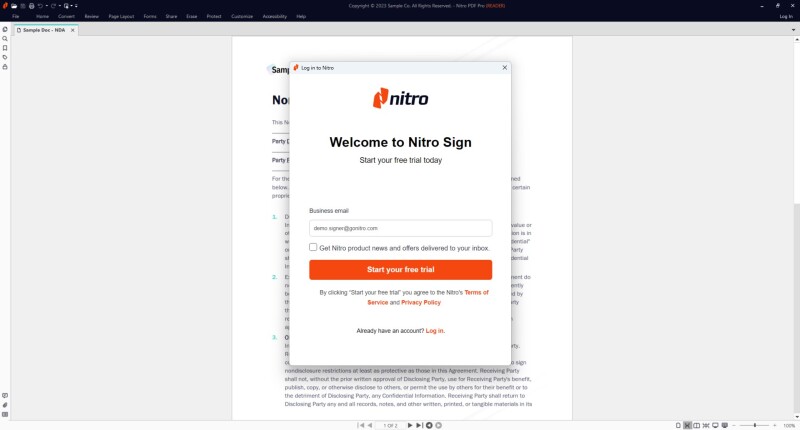The image size is (800, 430).
Task: Click the Open folder icon in quick access toolbar
Action: click(14, 6)
